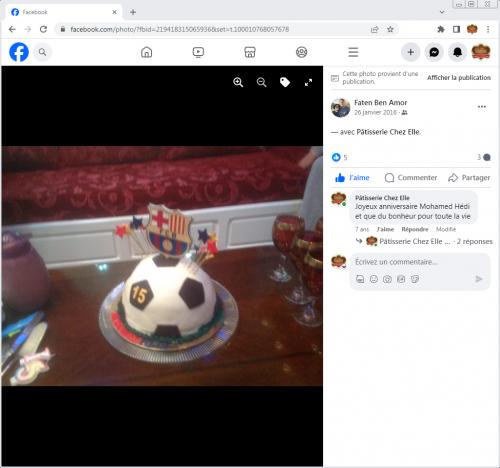Image resolution: width=500 pixels, height=468 pixels.
Task: Go back in browser
Action: click(x=12, y=29)
